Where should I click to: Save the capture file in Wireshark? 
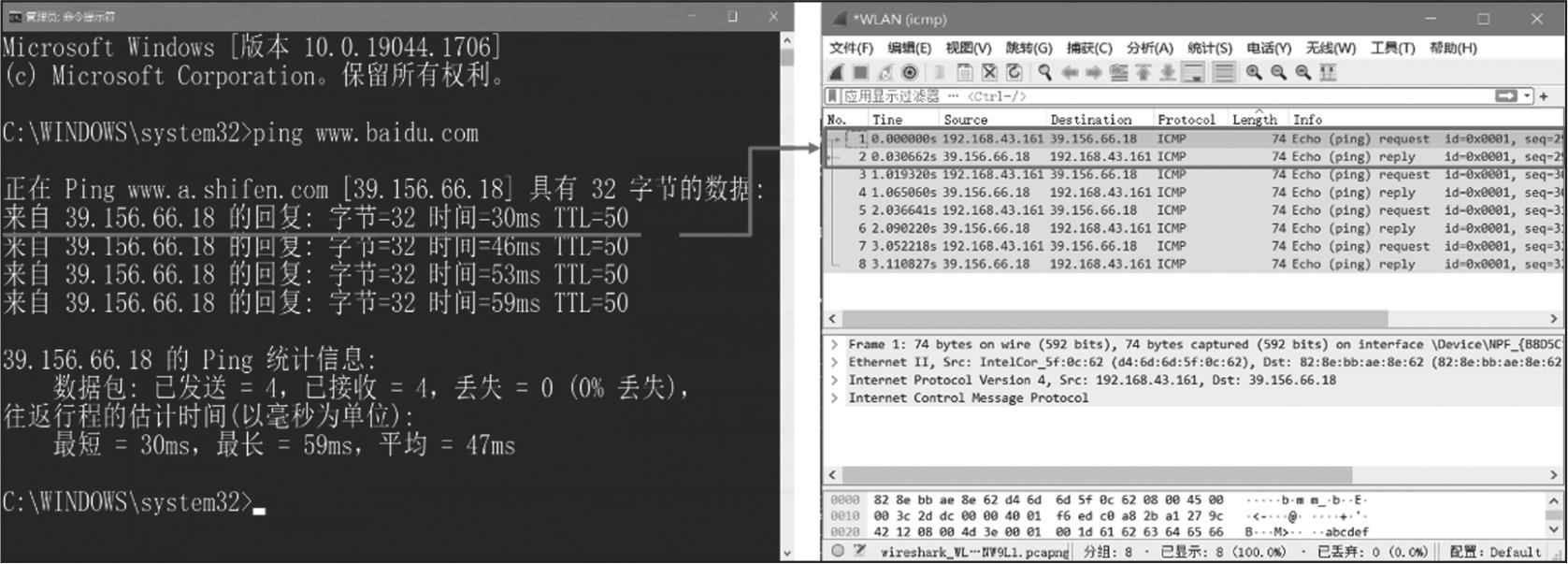[964, 72]
